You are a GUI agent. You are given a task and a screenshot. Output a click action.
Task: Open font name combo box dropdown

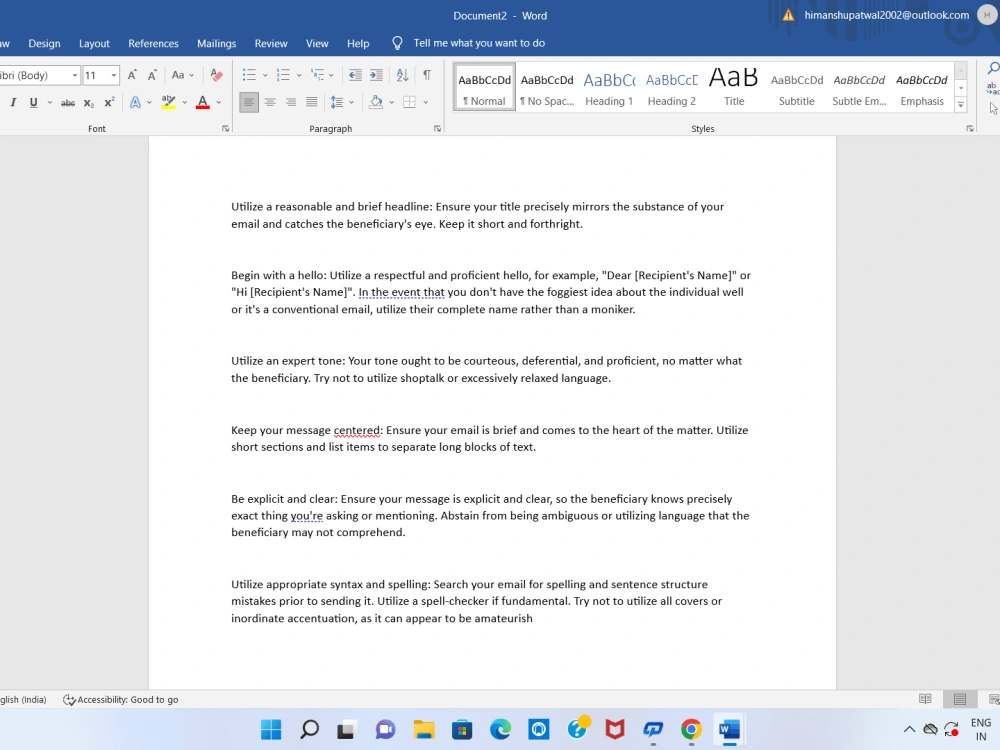75,75
